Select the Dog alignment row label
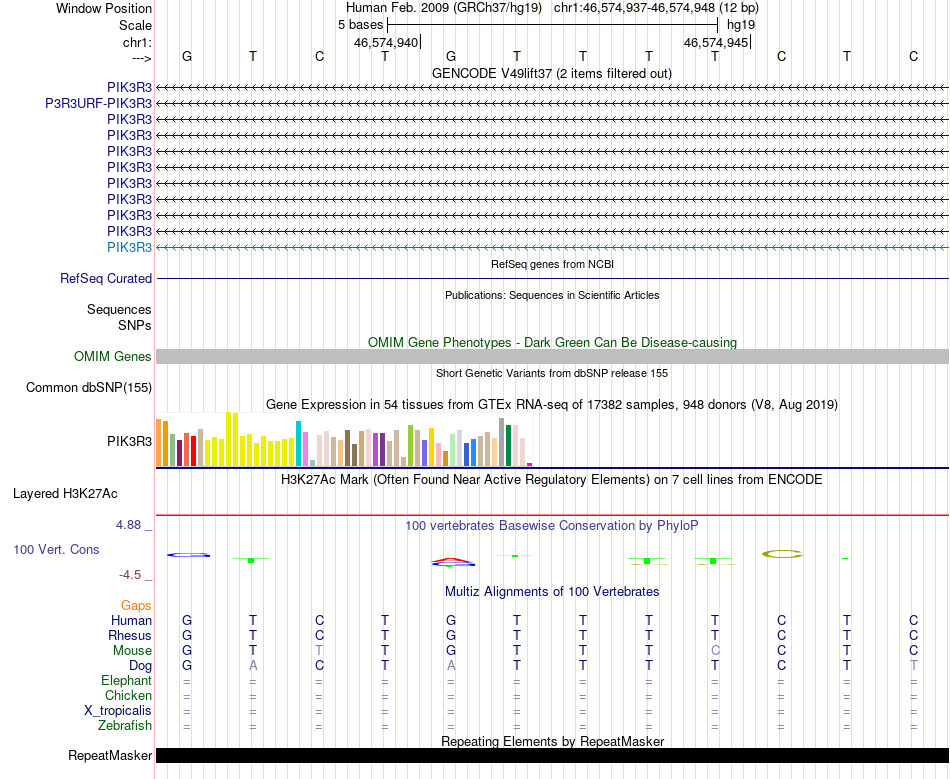The width and height of the screenshot is (950, 779). (x=141, y=666)
